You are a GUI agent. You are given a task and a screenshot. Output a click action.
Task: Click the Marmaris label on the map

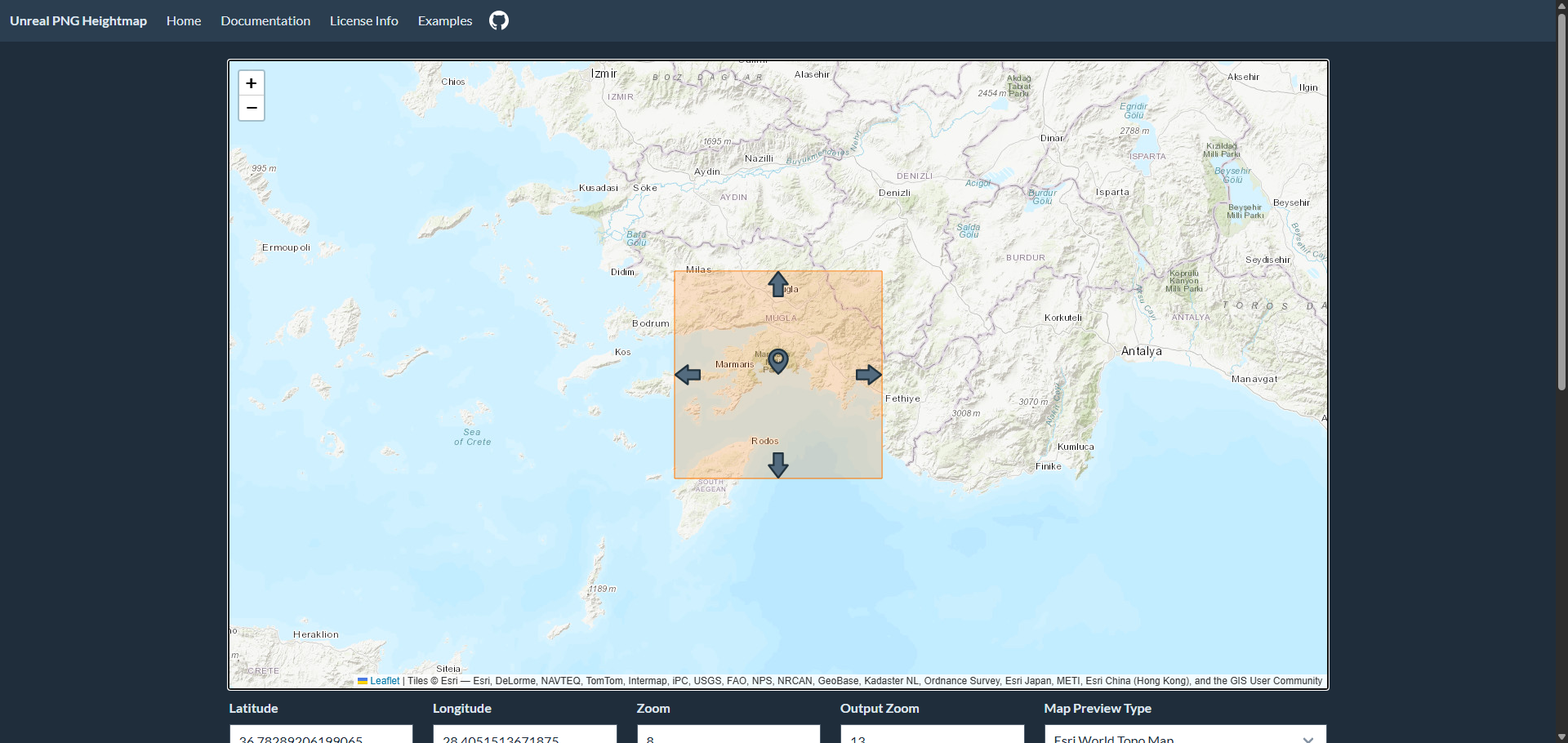(x=735, y=364)
